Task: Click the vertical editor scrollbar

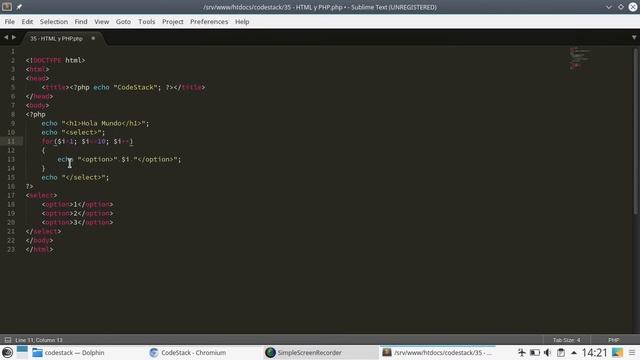Action: click(x=636, y=131)
